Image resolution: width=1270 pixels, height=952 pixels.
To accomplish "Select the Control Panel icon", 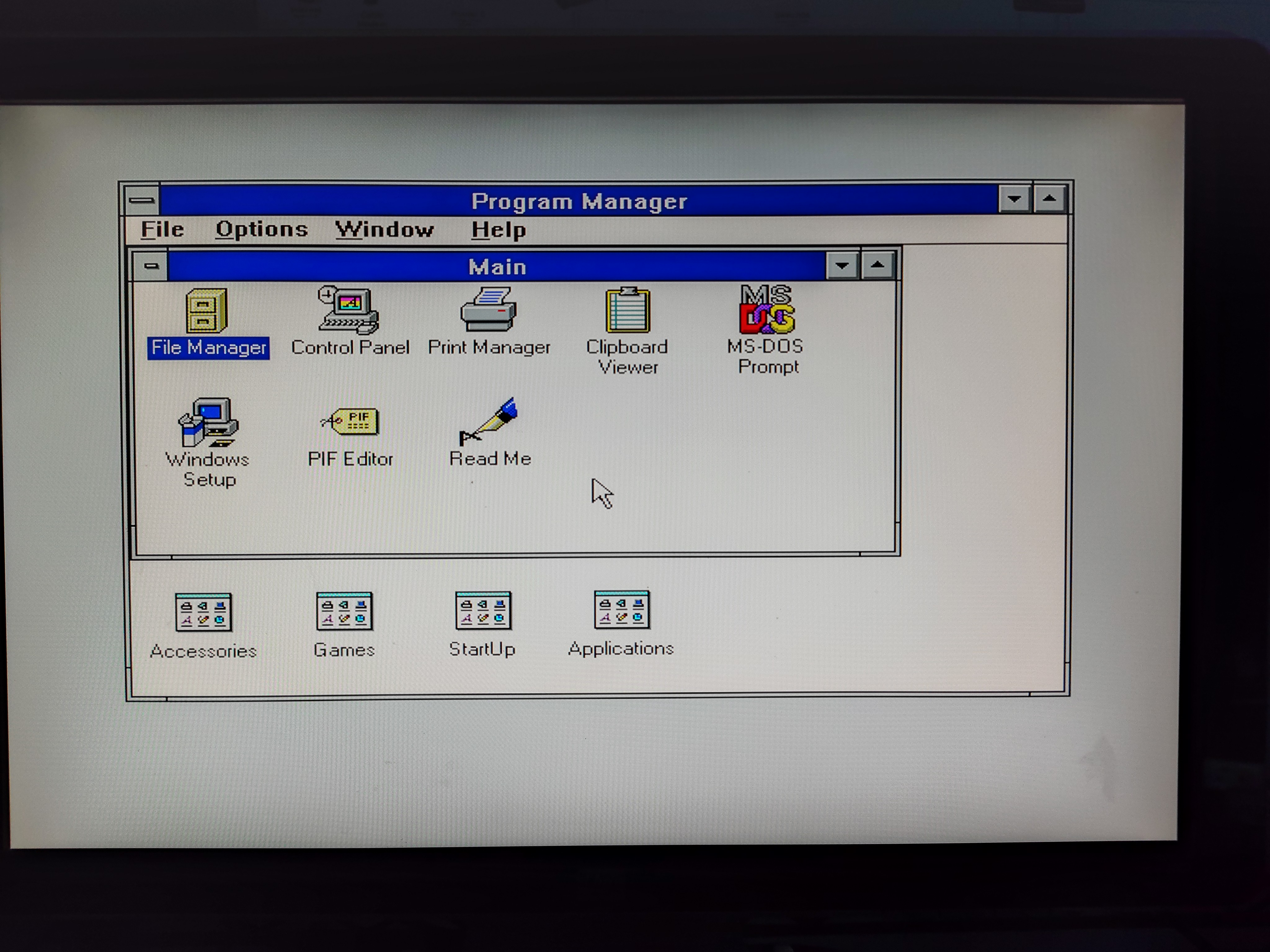I will click(349, 311).
